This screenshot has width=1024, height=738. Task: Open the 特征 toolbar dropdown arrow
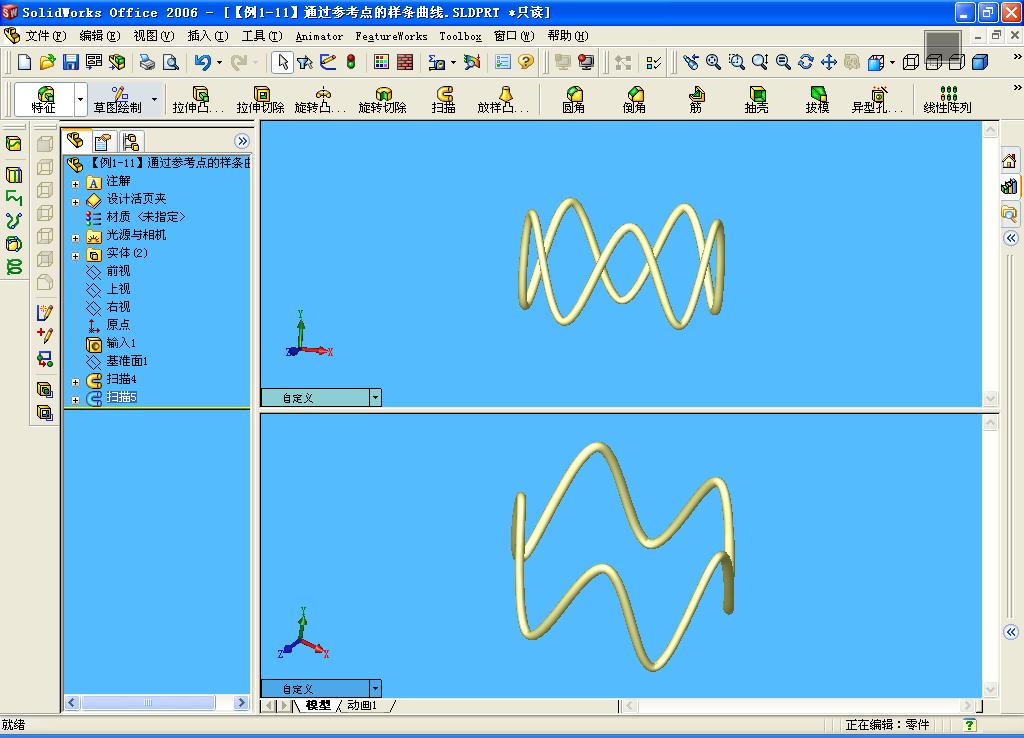coord(80,100)
